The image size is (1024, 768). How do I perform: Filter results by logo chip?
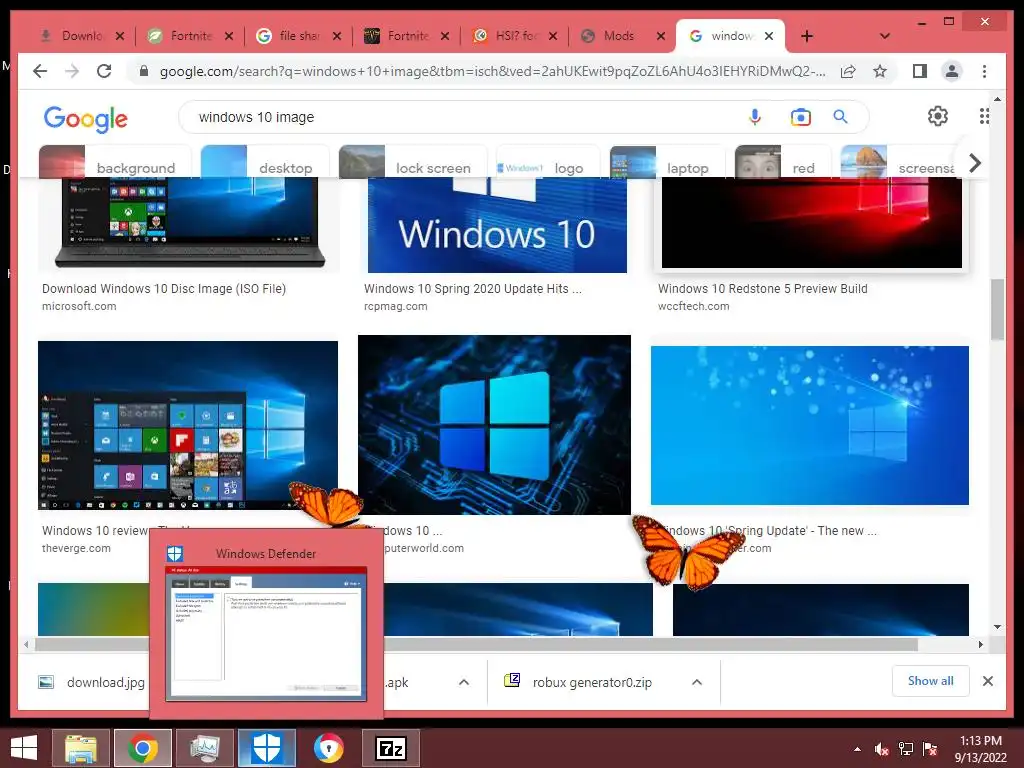[548, 162]
